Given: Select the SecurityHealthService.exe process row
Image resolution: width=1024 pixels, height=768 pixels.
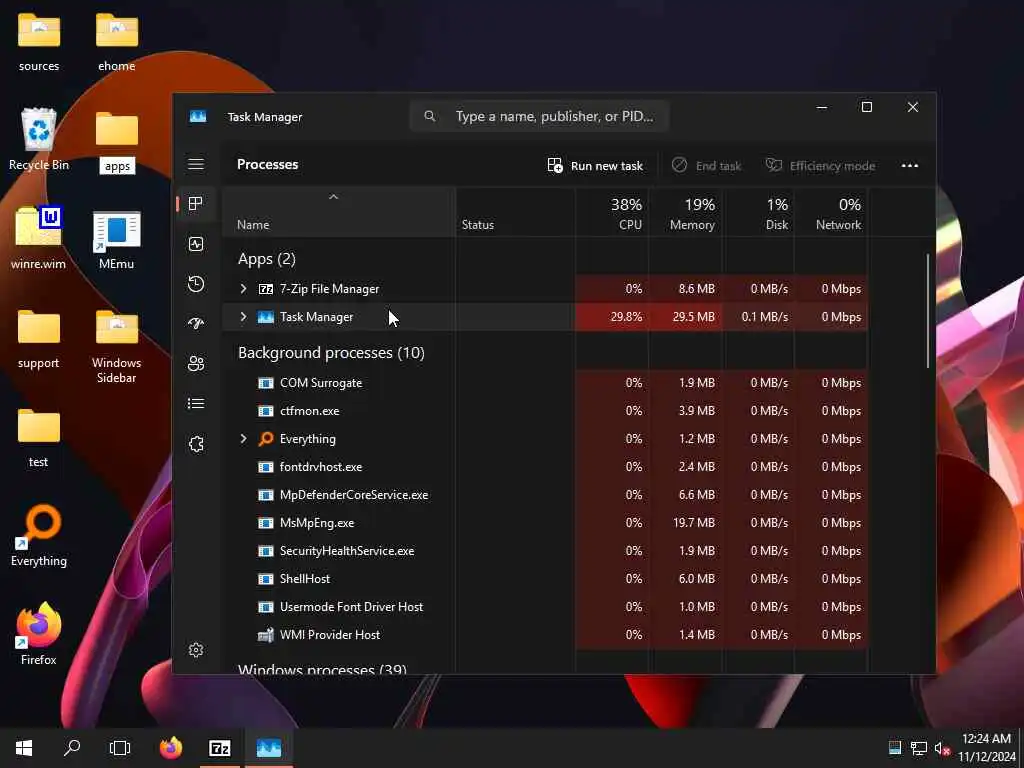Looking at the screenshot, I should pyautogui.click(x=545, y=551).
